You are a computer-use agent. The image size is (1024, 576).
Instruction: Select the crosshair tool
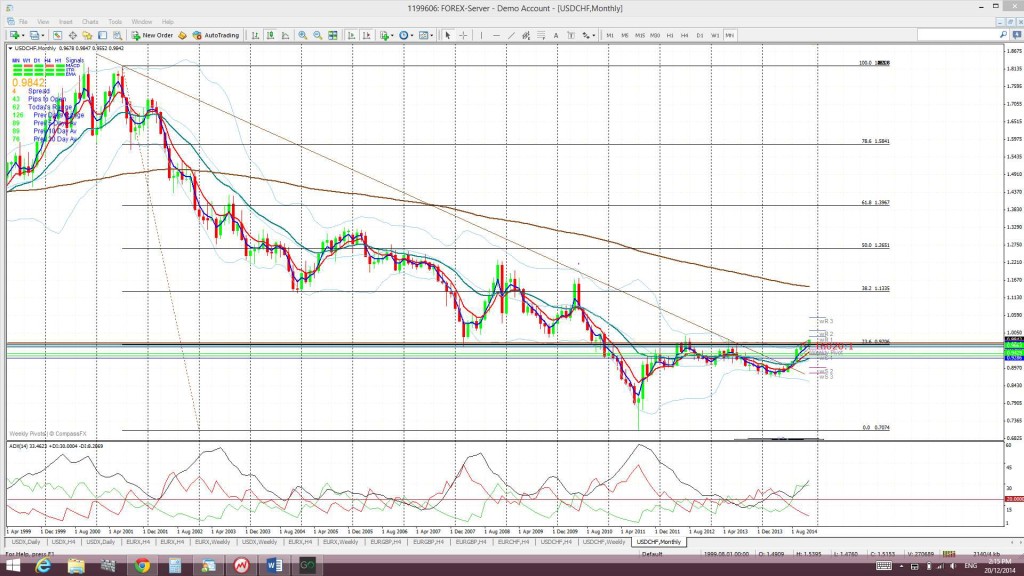463,35
